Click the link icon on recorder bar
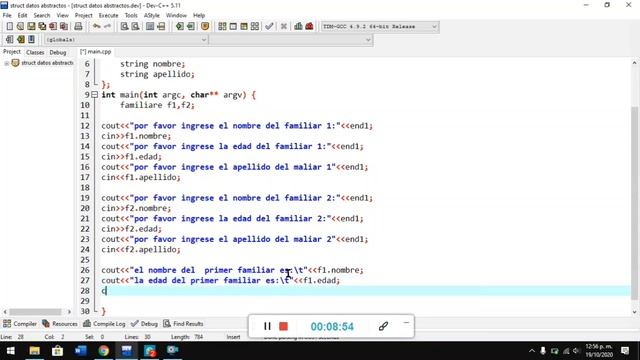The width and height of the screenshot is (640, 360). [383, 326]
